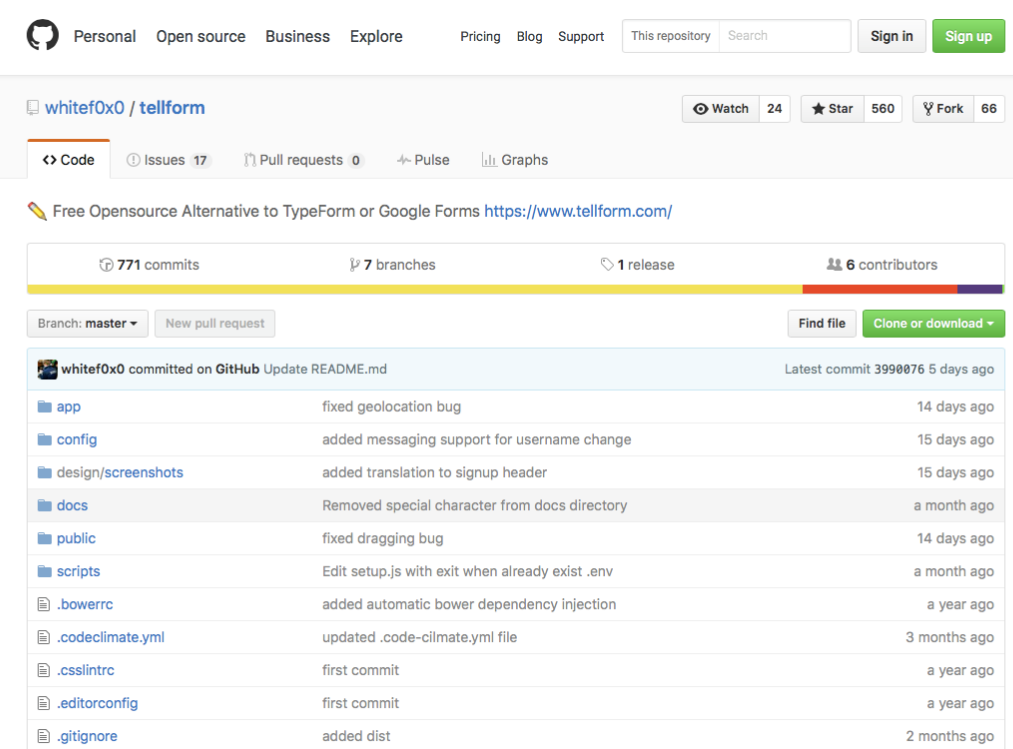Click the scripts folder icon
The width and height of the screenshot is (1013, 749).
(x=44, y=572)
